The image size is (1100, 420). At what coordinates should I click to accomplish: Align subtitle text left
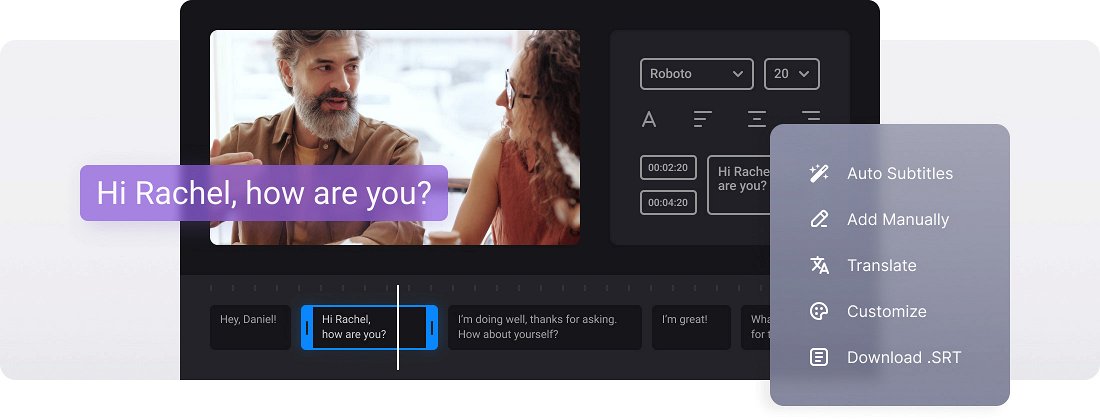(702, 119)
